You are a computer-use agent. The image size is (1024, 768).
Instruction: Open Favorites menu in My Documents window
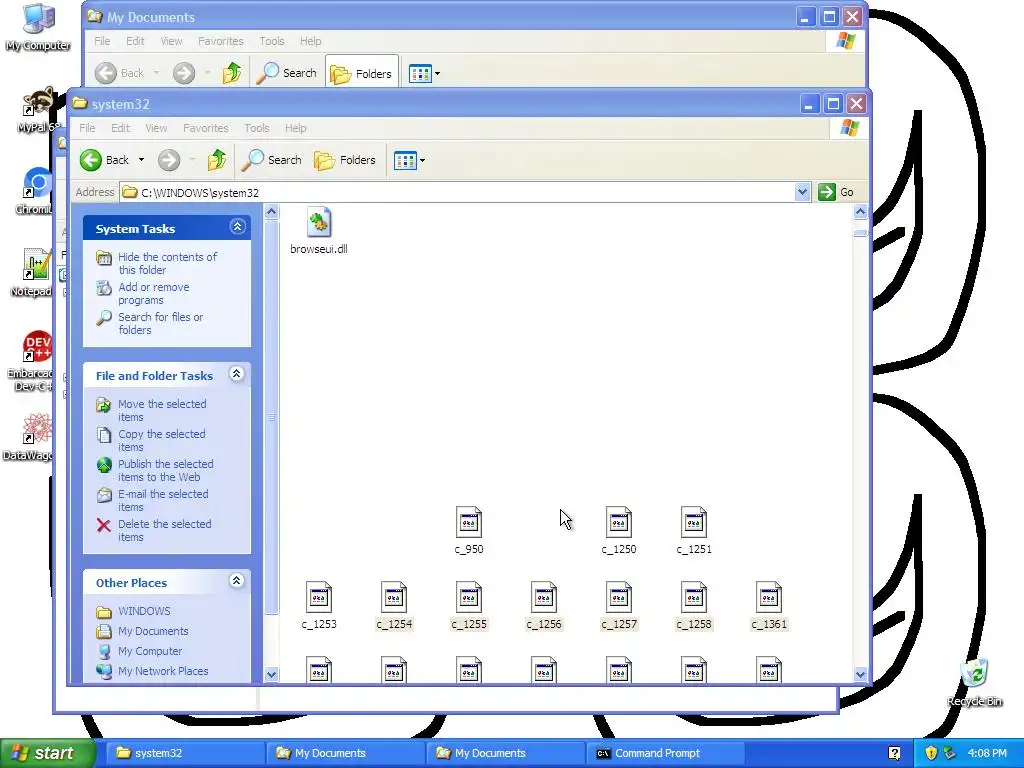[x=221, y=40]
